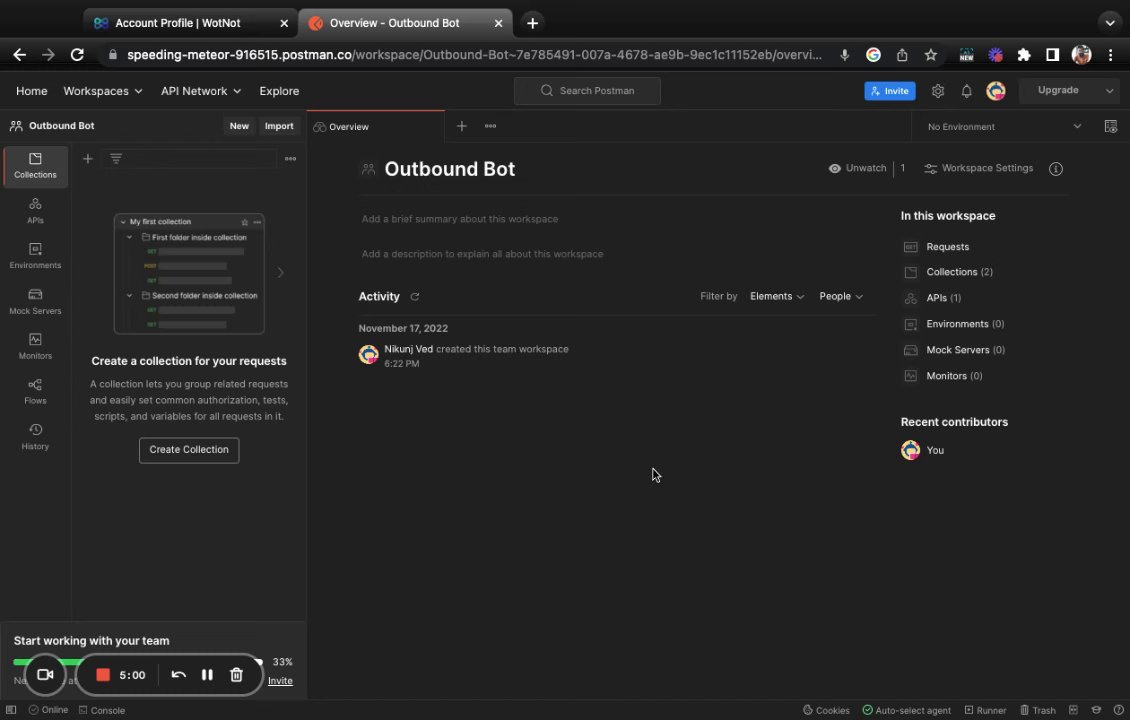The width and height of the screenshot is (1130, 720).
Task: Click the Invite link in onboarding panel
Action: coord(280,680)
